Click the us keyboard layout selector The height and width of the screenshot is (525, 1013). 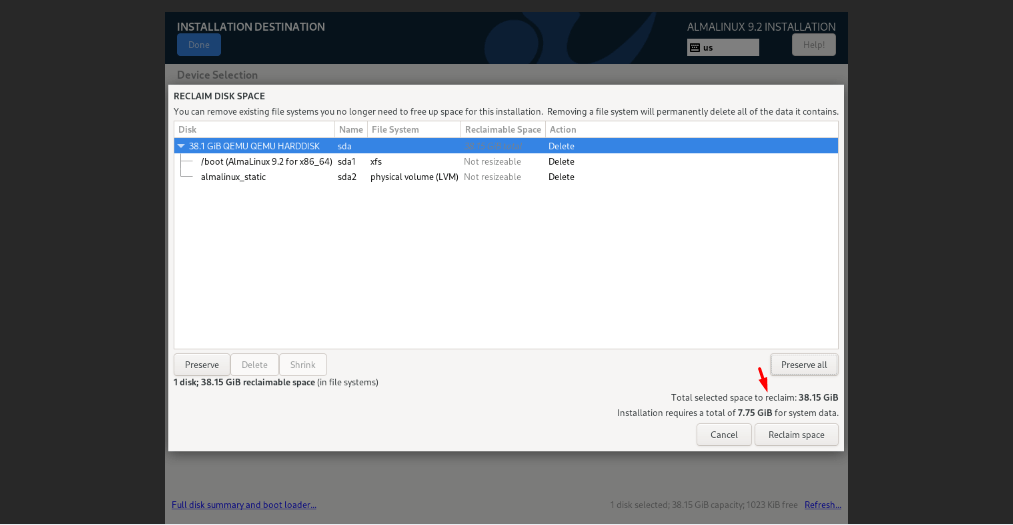click(x=723, y=48)
